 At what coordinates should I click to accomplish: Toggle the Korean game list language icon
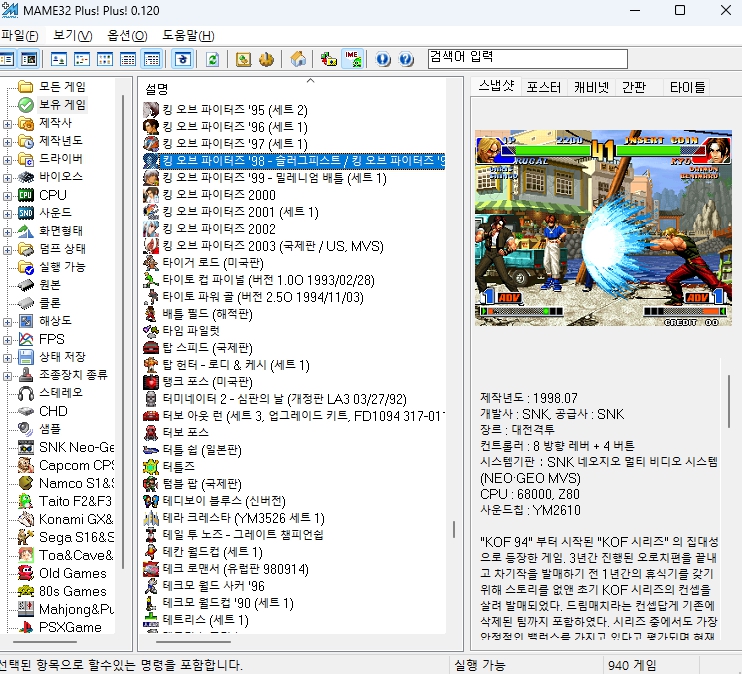[x=183, y=59]
